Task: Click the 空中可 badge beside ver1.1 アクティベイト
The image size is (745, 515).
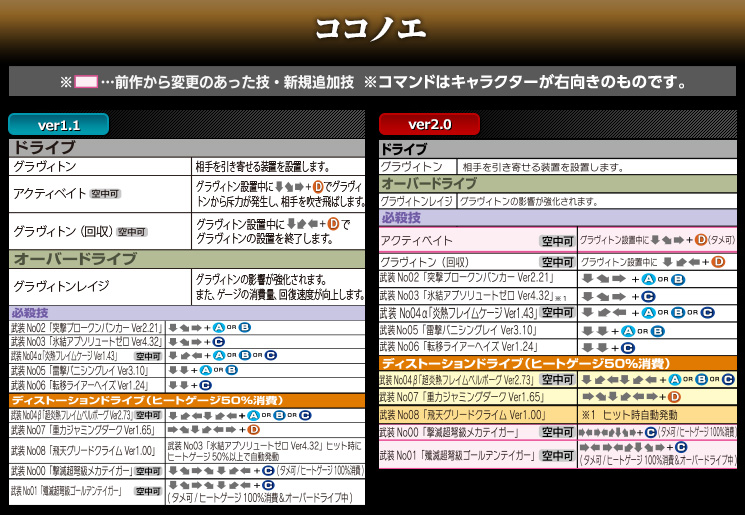Action: tap(105, 194)
